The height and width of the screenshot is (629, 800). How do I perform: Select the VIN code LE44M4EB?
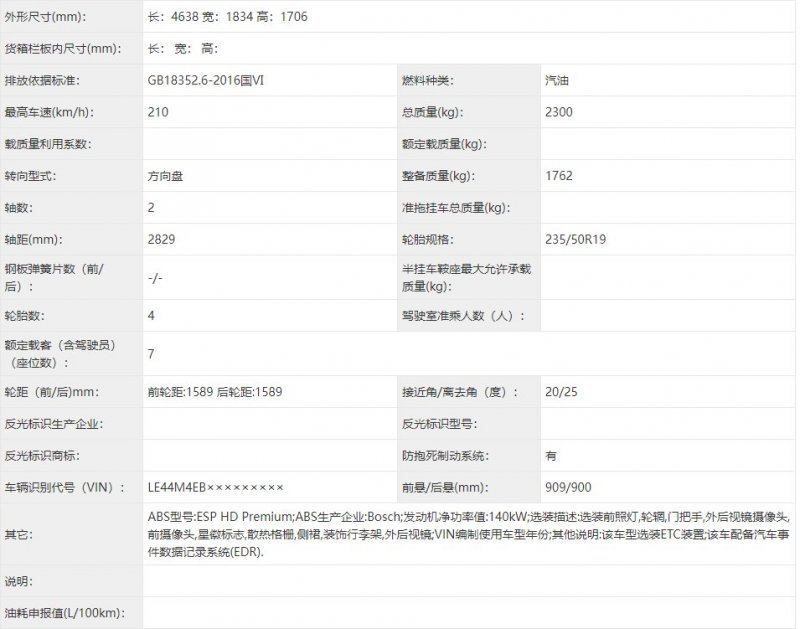point(215,487)
